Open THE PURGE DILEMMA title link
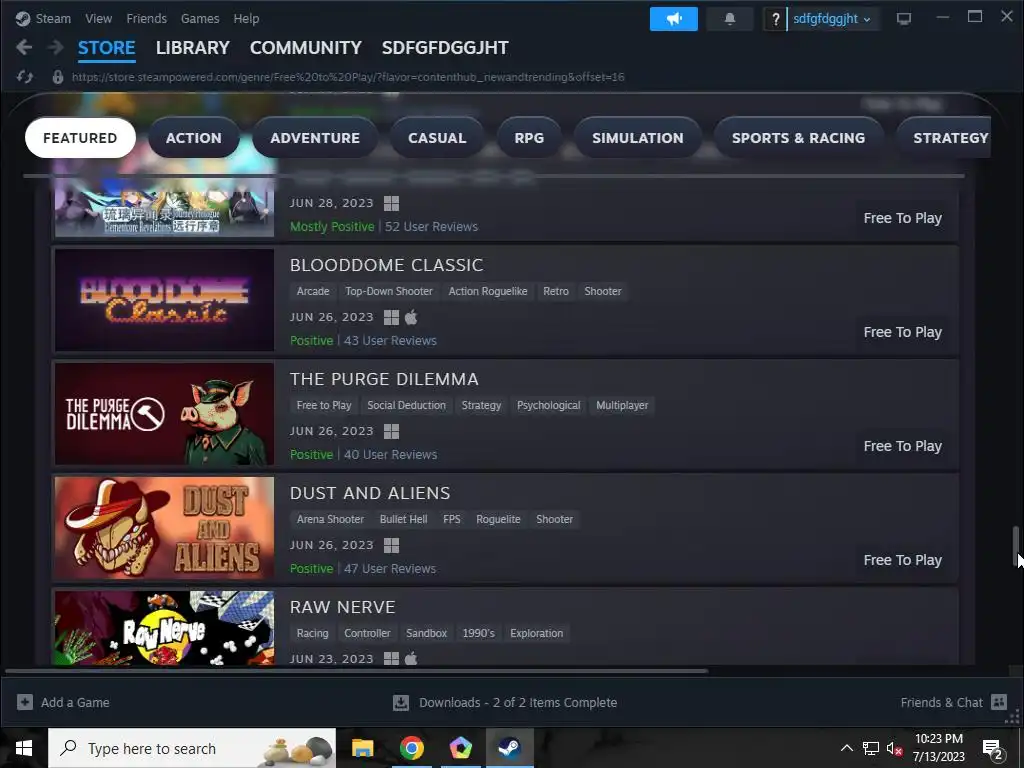The image size is (1024, 768). [384, 379]
